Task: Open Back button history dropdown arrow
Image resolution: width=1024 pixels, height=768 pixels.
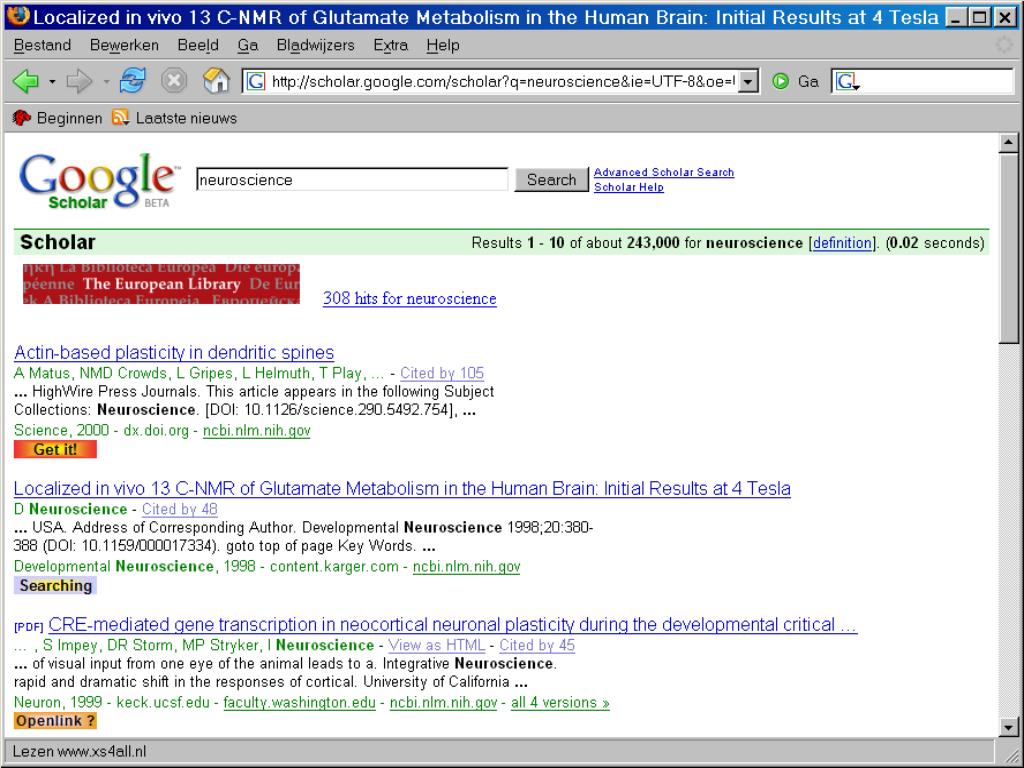Action: coord(52,82)
